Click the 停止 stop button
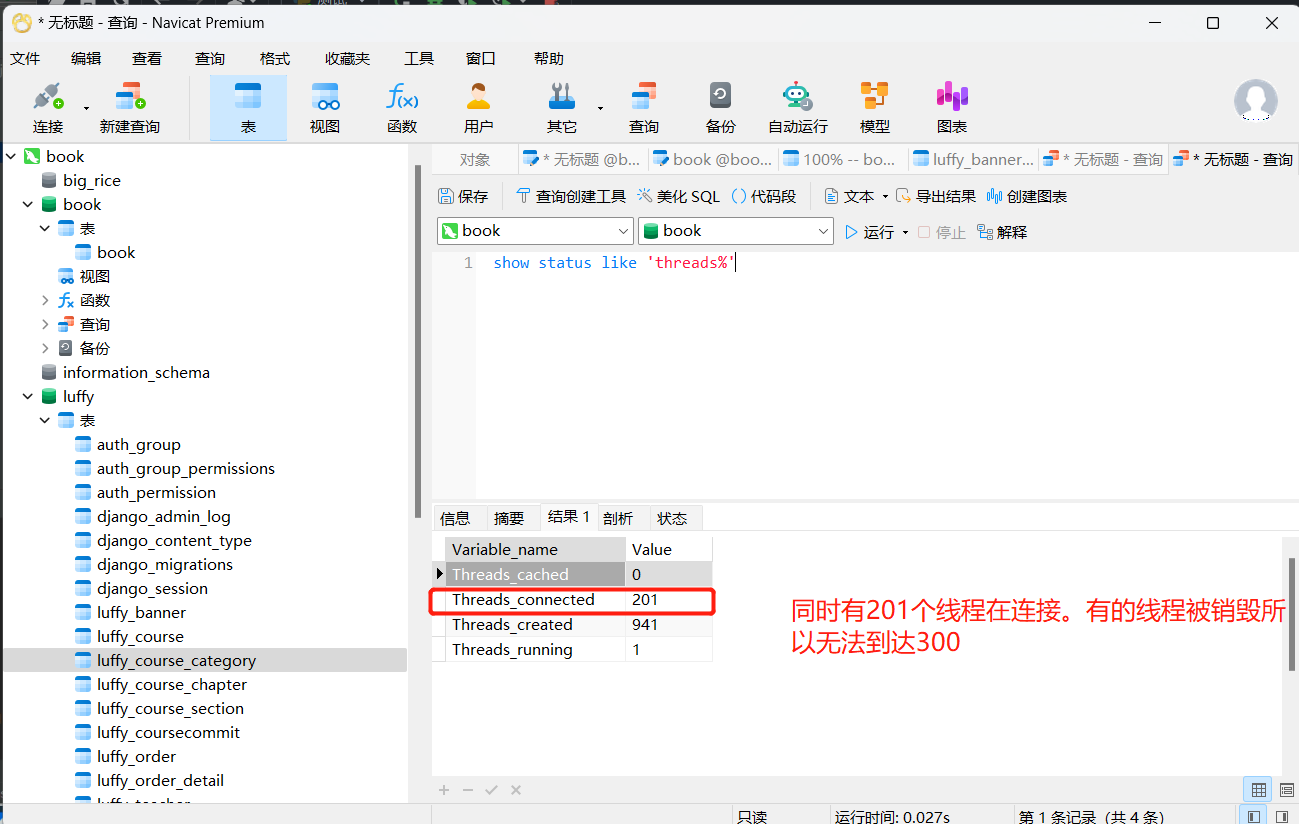1299x824 pixels. [x=941, y=232]
